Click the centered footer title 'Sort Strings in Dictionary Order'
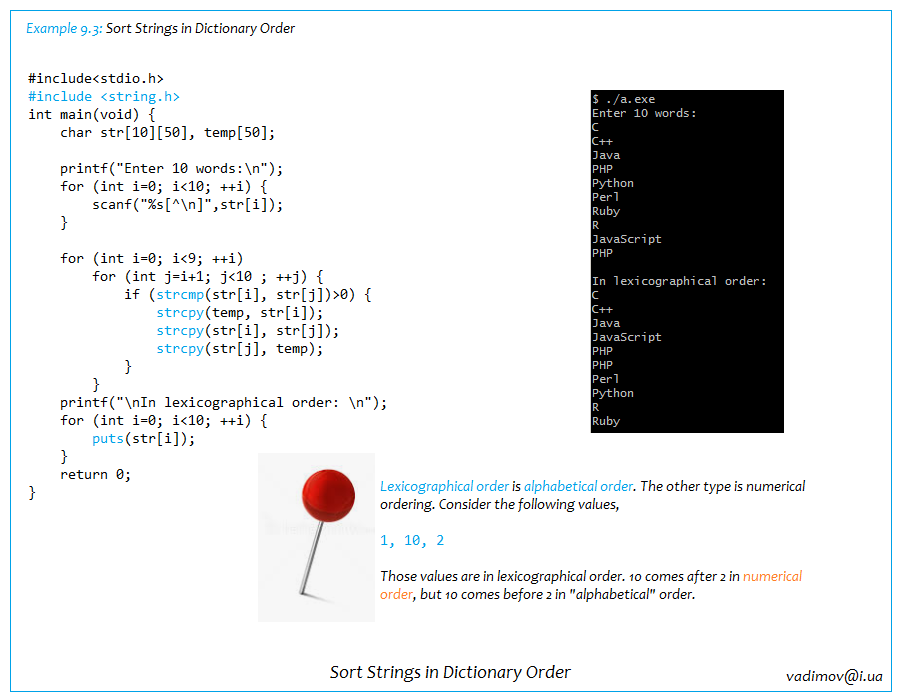This screenshot has width=900, height=700. click(450, 672)
